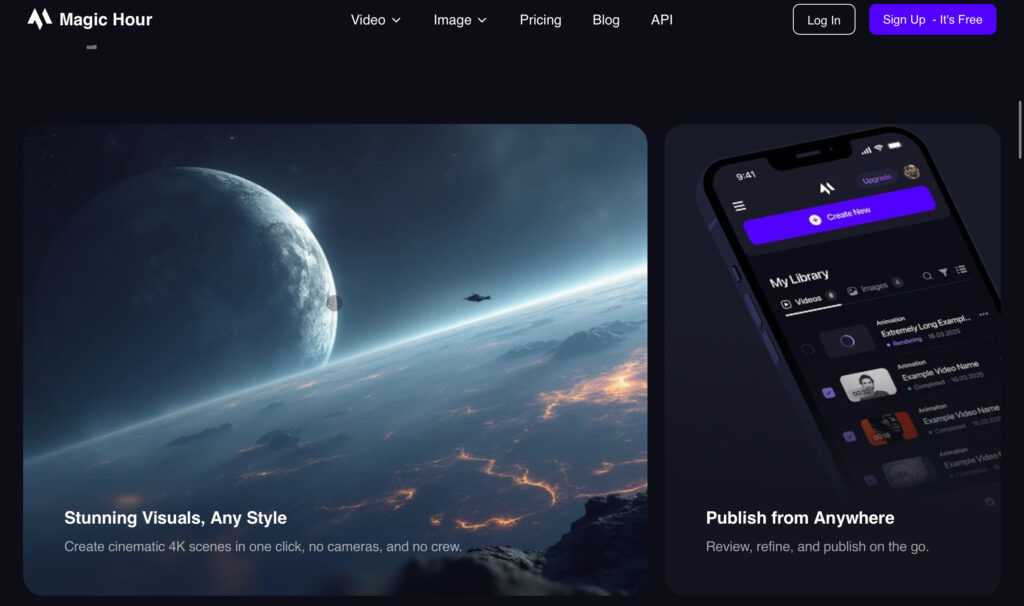The width and height of the screenshot is (1024, 606).
Task: Expand the Video dropdown in navigation
Action: pos(376,20)
